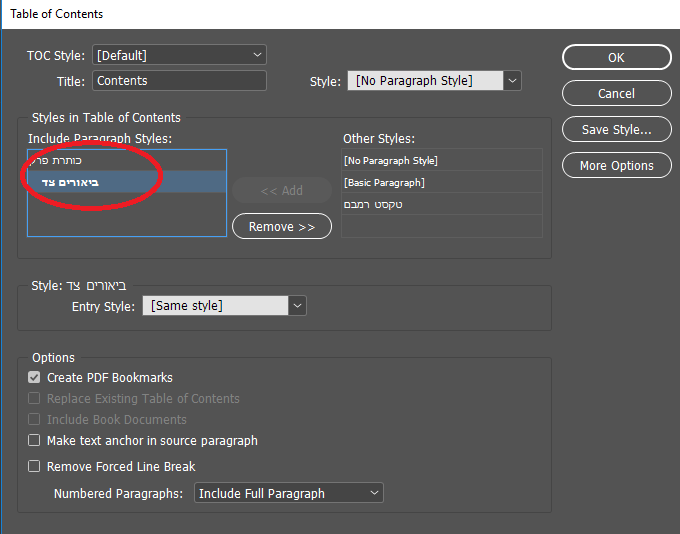This screenshot has width=680, height=534.
Task: Click the More Options button
Action: click(616, 165)
